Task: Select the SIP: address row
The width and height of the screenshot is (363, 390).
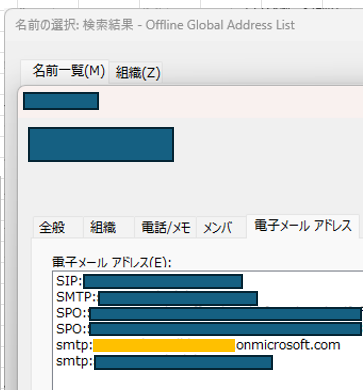Action: [x=149, y=281]
